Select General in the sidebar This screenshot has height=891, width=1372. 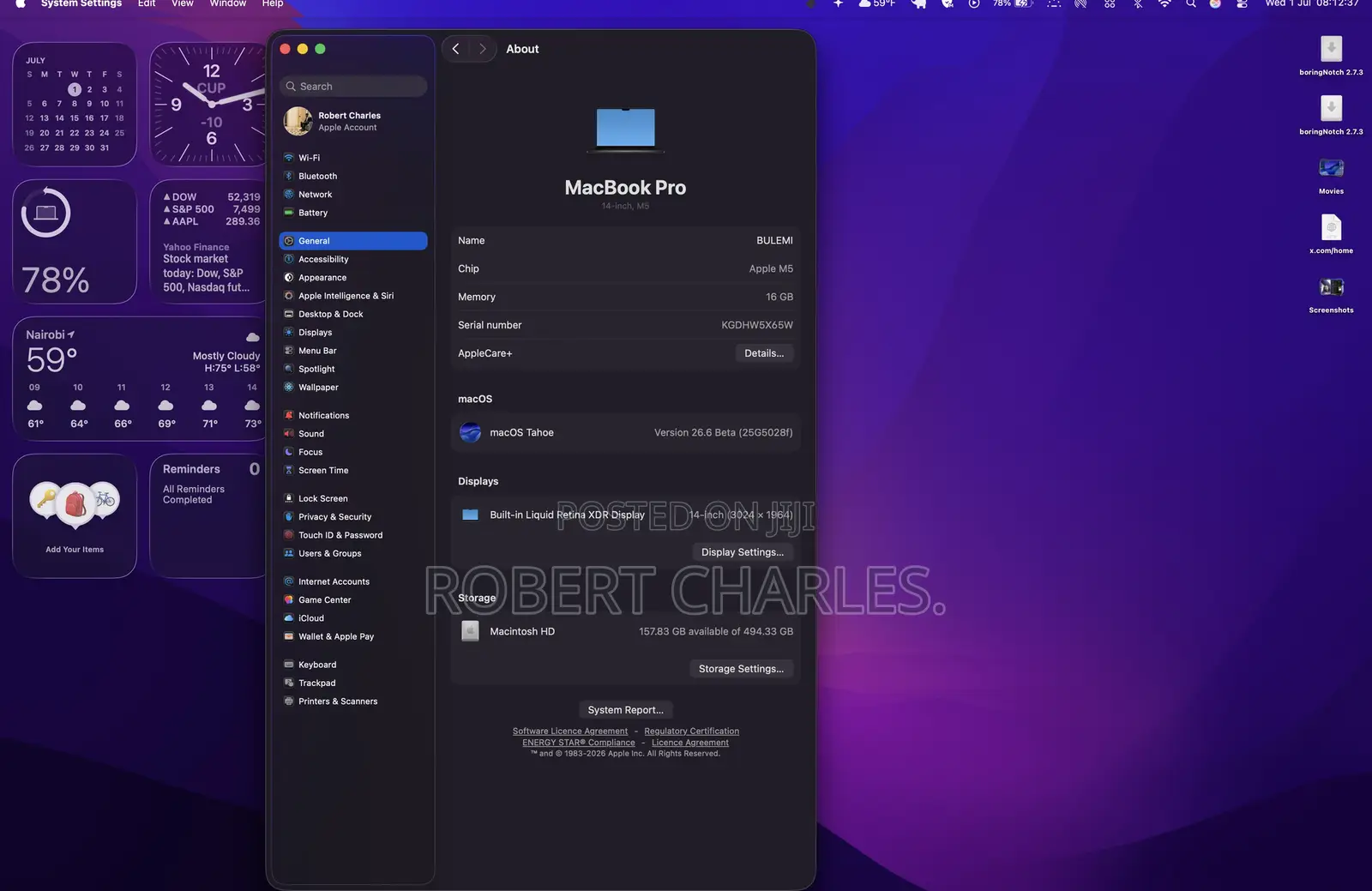(352, 241)
